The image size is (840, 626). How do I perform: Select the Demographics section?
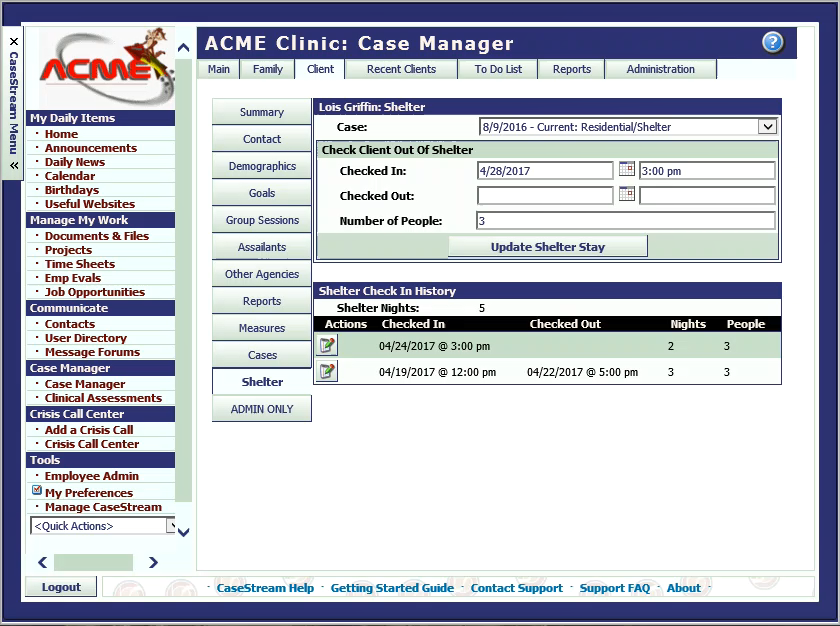pos(261,166)
